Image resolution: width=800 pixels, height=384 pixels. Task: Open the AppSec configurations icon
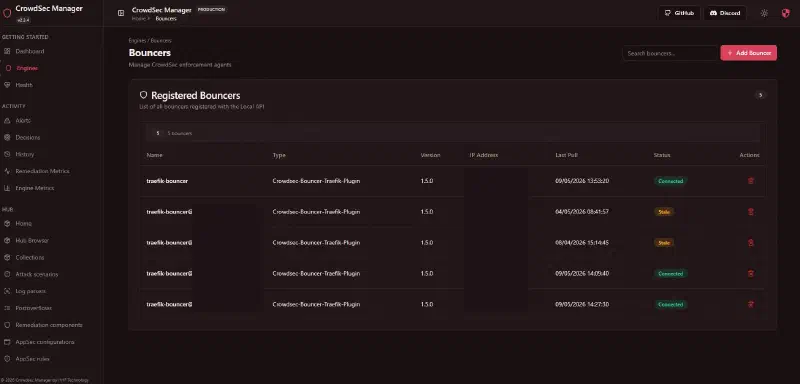coord(7,342)
